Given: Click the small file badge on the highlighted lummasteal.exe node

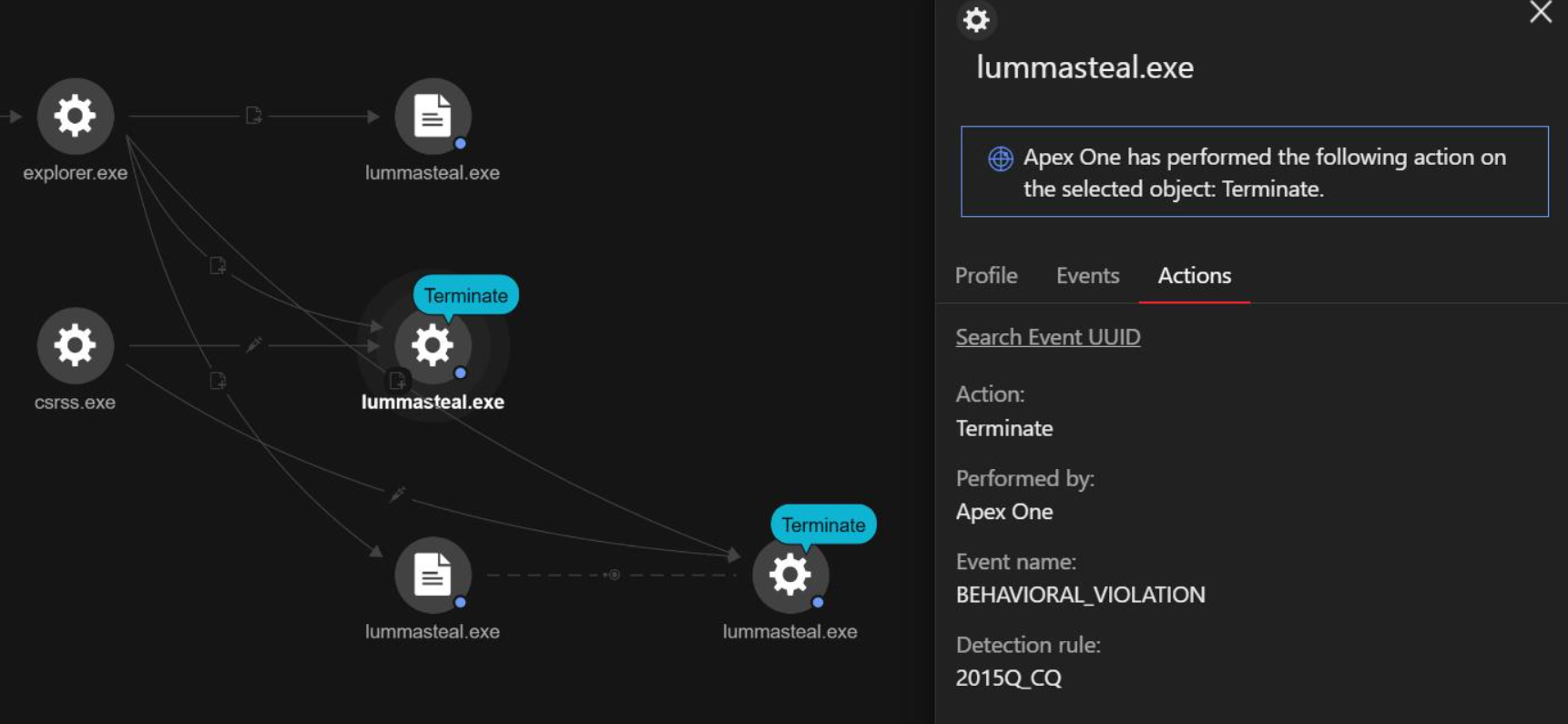Looking at the screenshot, I should (x=397, y=381).
